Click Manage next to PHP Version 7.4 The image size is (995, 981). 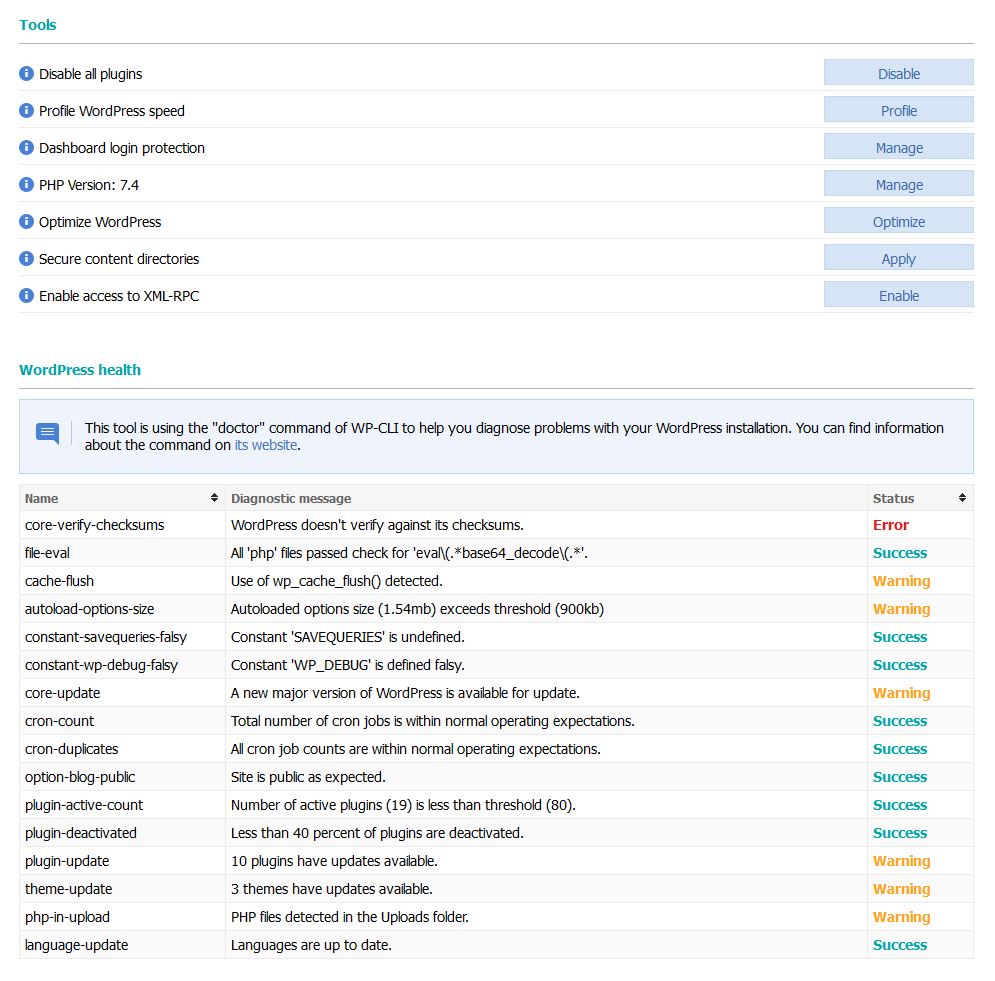[897, 183]
